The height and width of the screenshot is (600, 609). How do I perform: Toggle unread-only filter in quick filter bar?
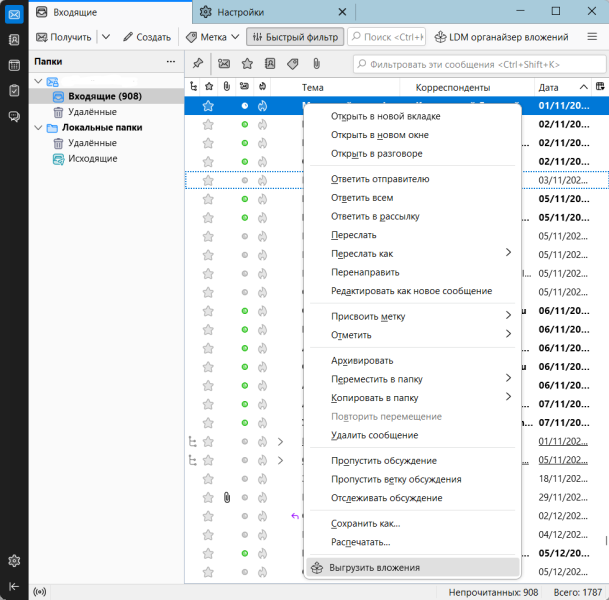point(224,63)
